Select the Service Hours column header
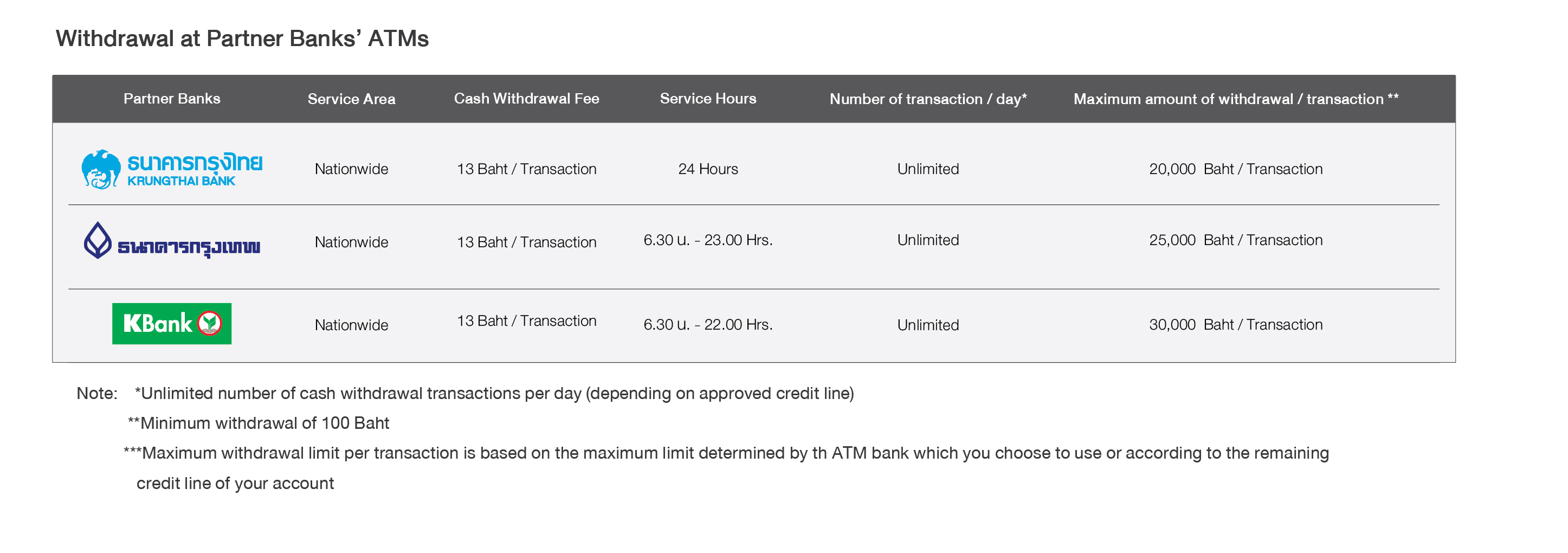Screen dimensions: 1568x553 click(x=708, y=99)
